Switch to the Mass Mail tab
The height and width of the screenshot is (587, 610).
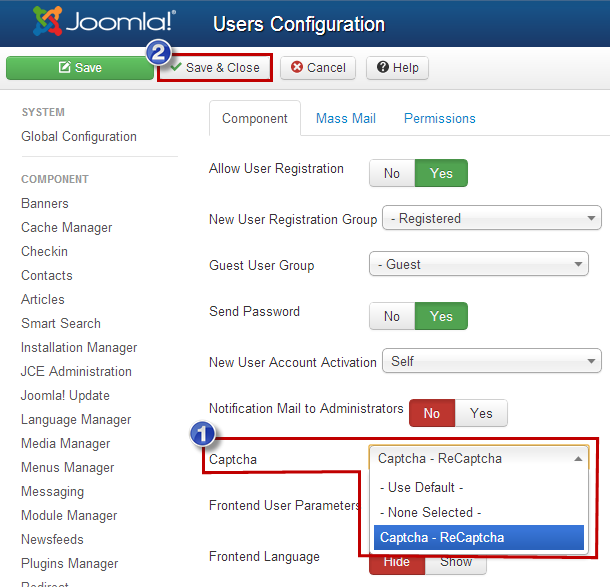[346, 118]
